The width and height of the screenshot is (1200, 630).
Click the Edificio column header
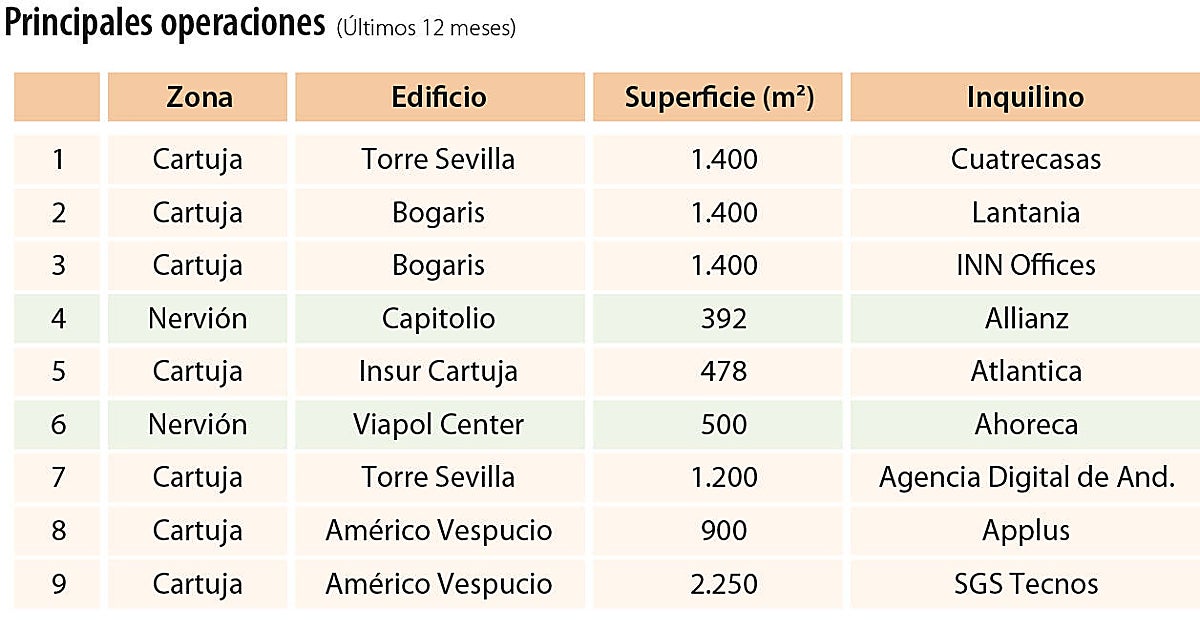(439, 97)
